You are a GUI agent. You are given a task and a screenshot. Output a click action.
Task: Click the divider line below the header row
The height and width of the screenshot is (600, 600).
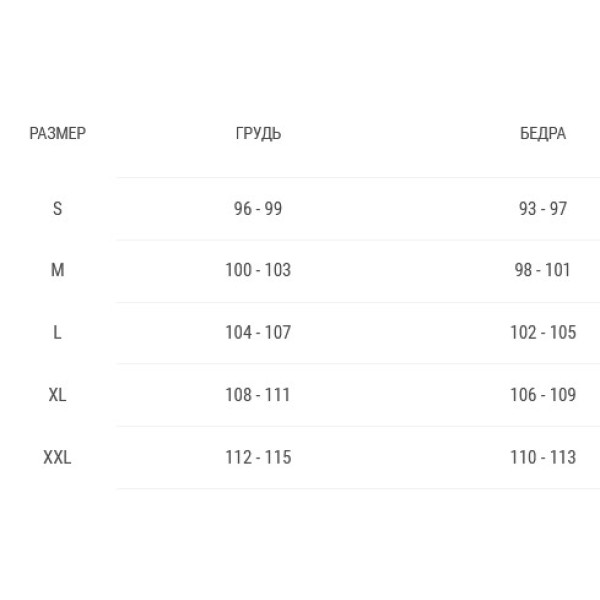(358, 178)
